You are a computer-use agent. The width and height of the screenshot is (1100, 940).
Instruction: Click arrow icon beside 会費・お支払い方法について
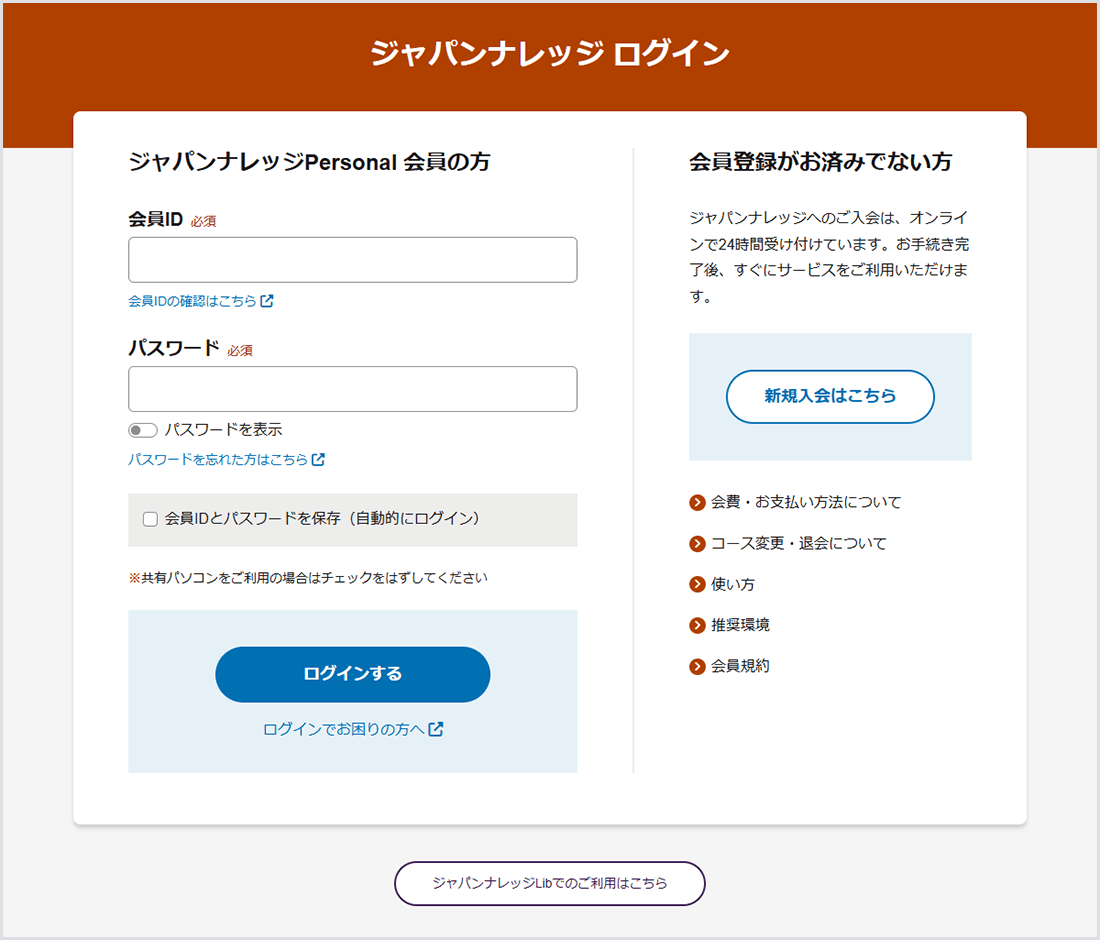697,502
